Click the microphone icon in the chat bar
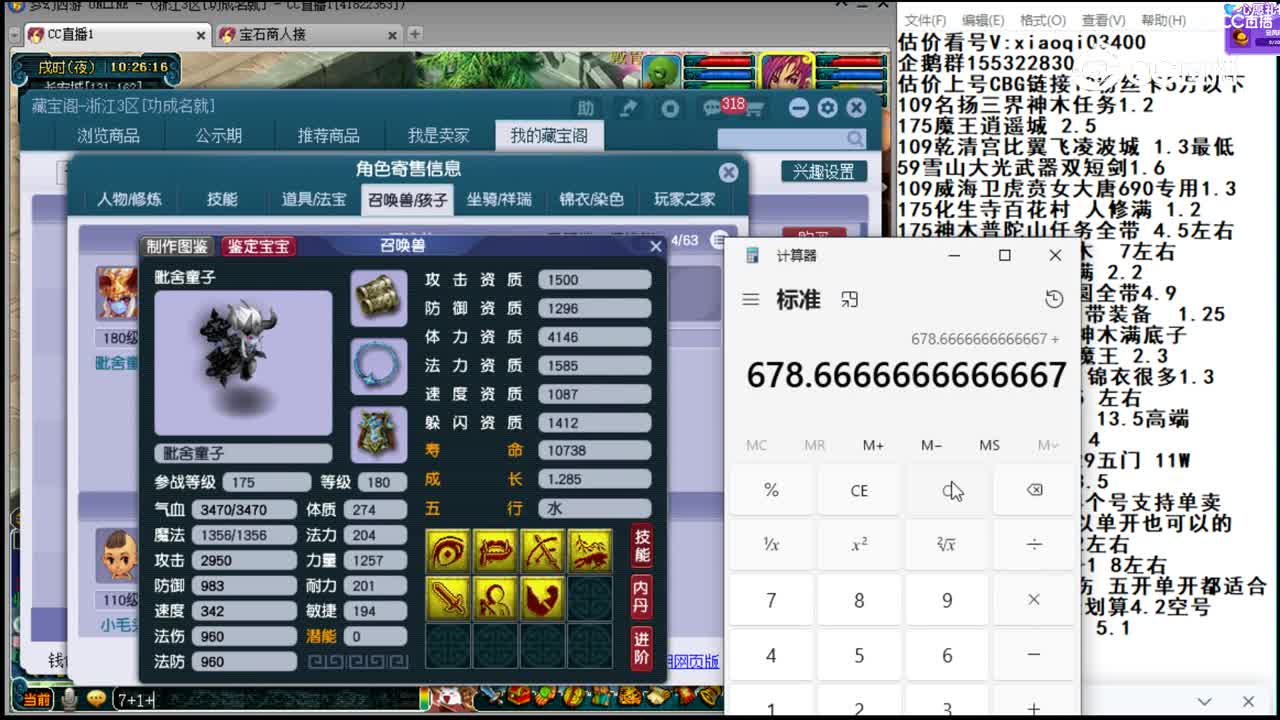The height and width of the screenshot is (720, 1280). (69, 699)
